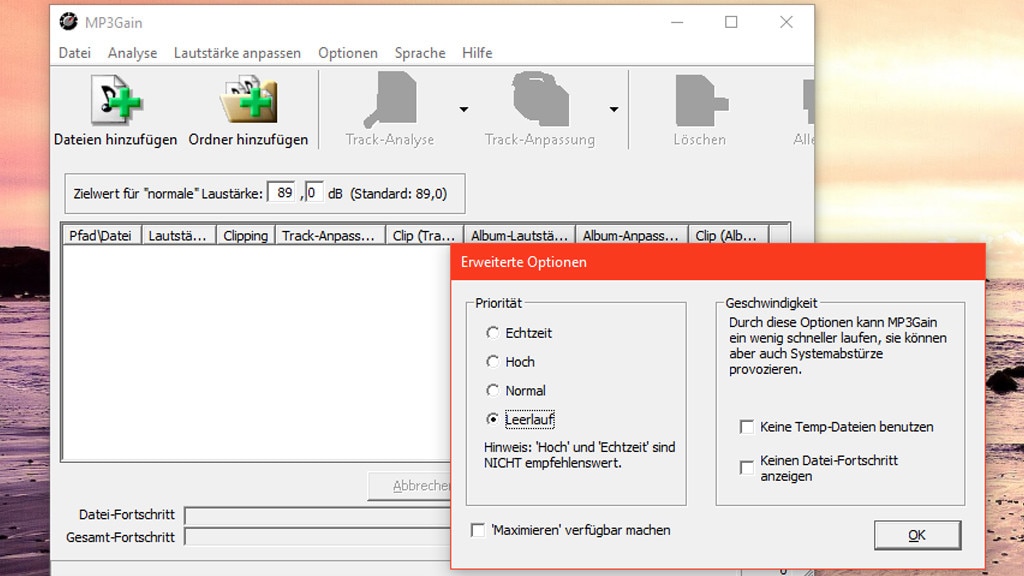Click the Geschwindigkeit description text

coord(838,346)
